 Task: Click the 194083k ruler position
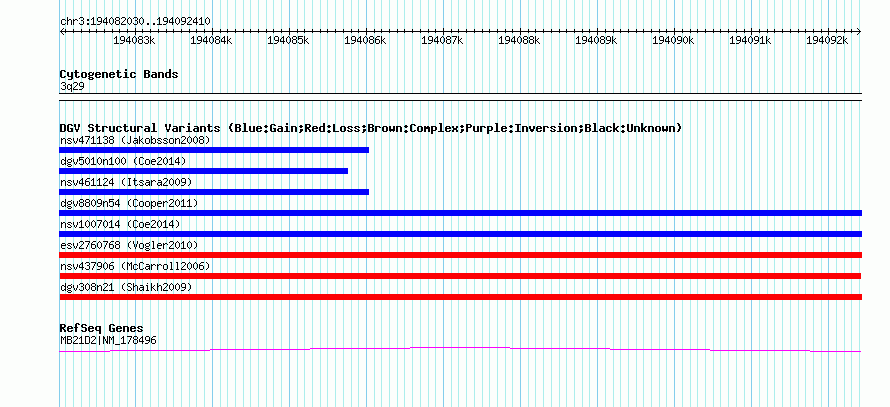pos(134,40)
